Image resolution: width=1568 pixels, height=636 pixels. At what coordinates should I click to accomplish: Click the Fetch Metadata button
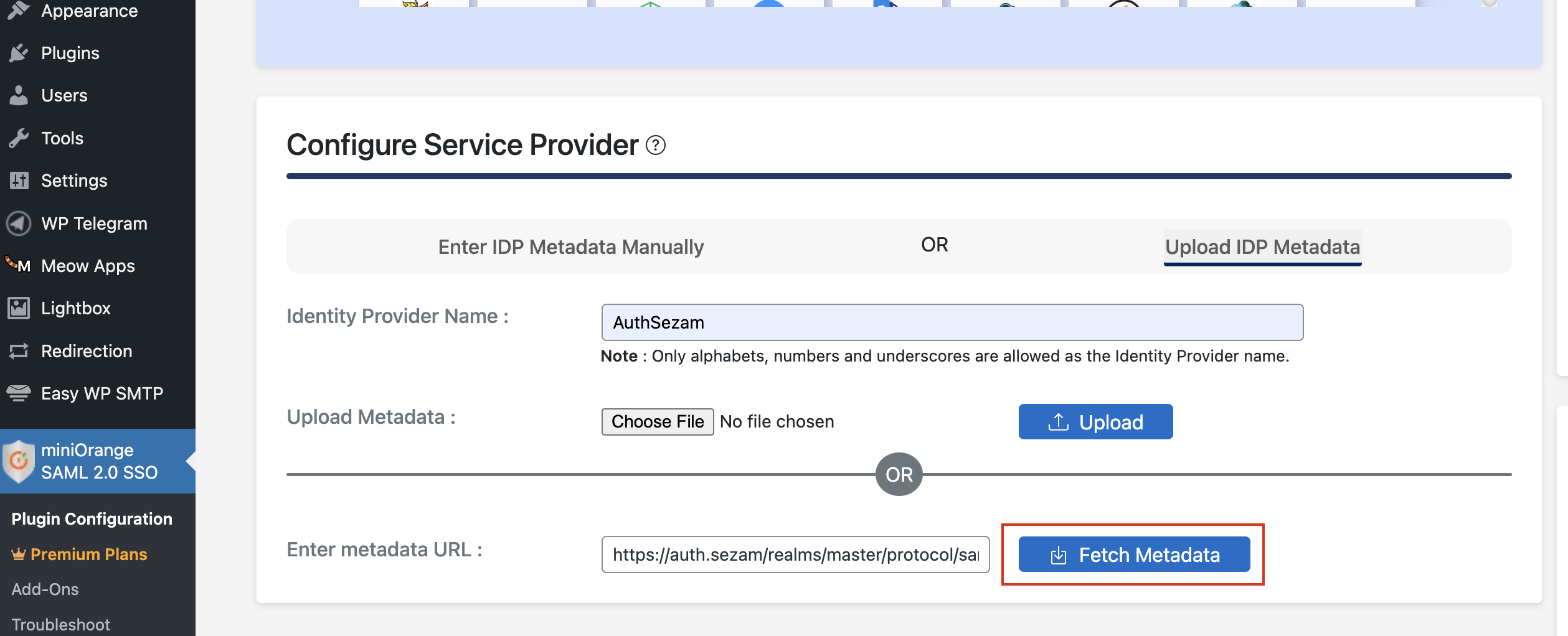click(x=1134, y=554)
